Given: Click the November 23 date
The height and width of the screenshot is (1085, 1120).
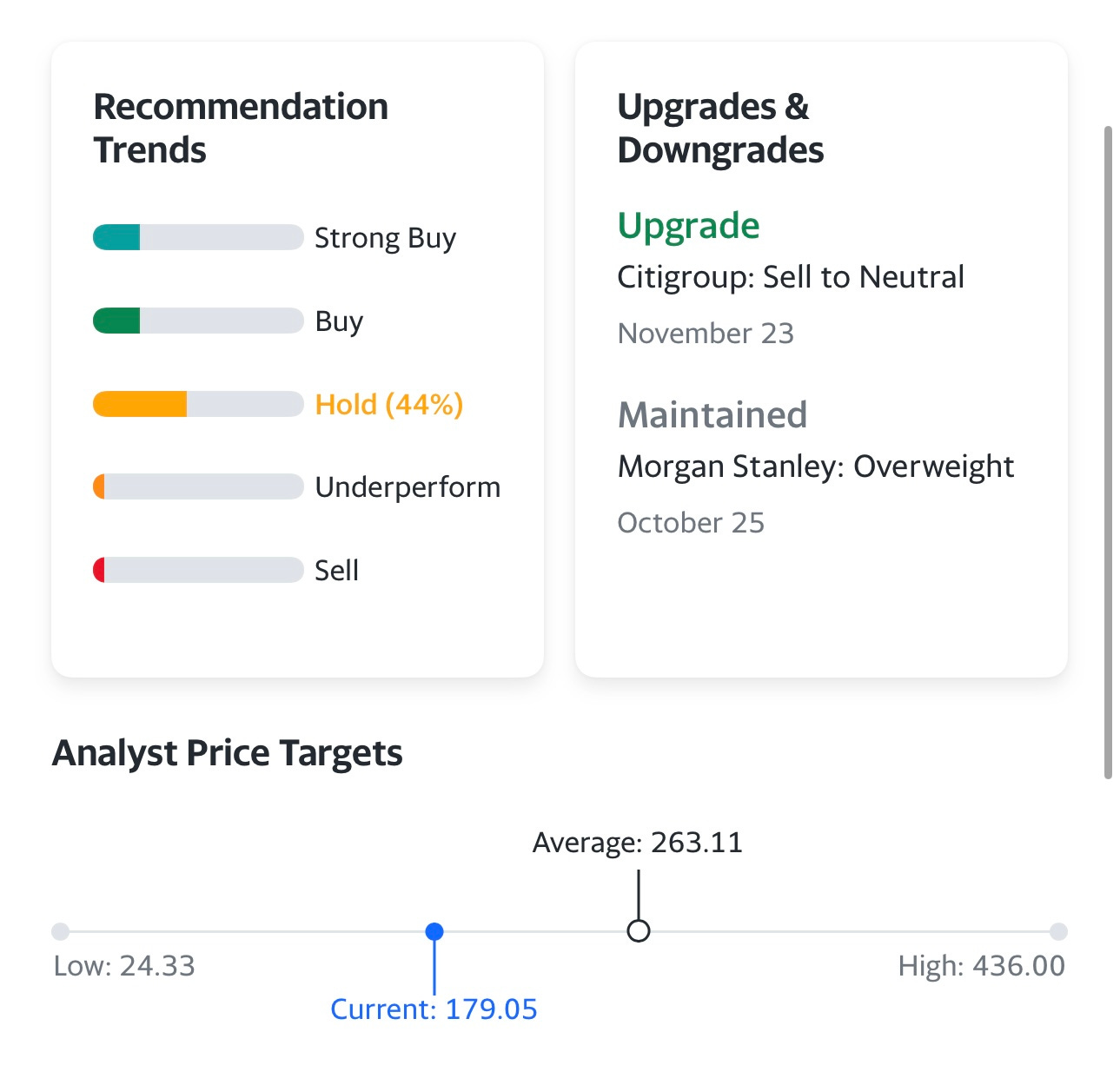Looking at the screenshot, I should pyautogui.click(x=706, y=333).
